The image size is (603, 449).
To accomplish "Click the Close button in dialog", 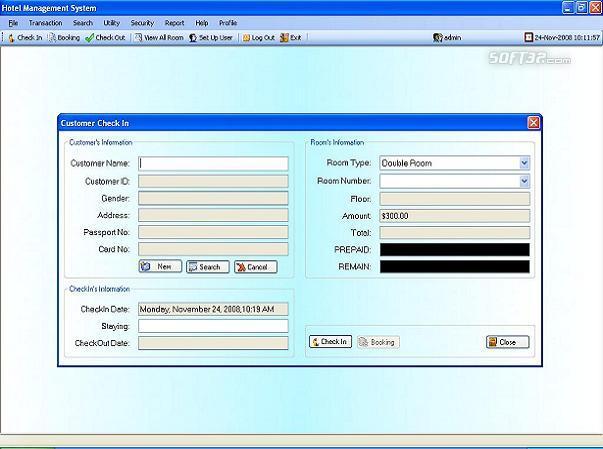I will point(508,342).
